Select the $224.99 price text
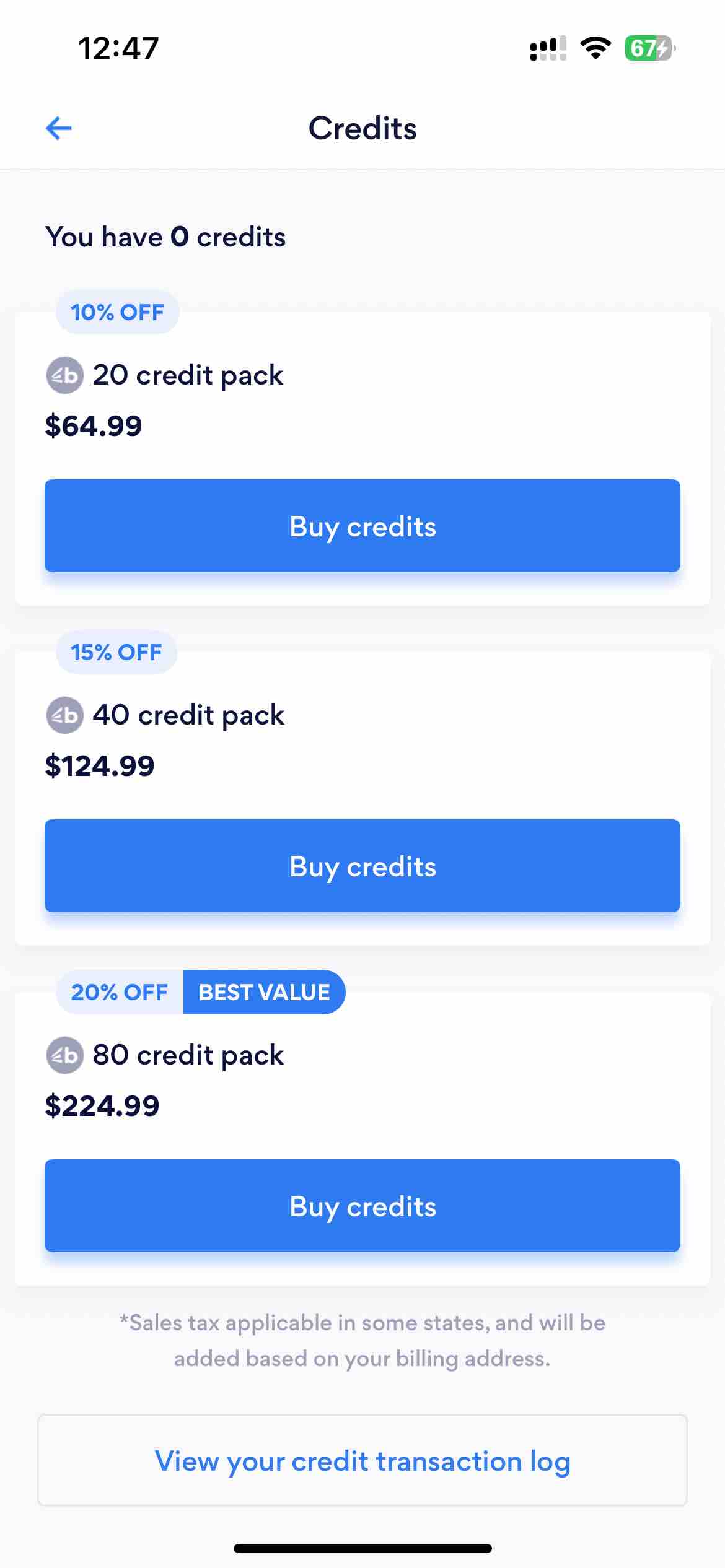Viewport: 725px width, 1568px height. (102, 1106)
